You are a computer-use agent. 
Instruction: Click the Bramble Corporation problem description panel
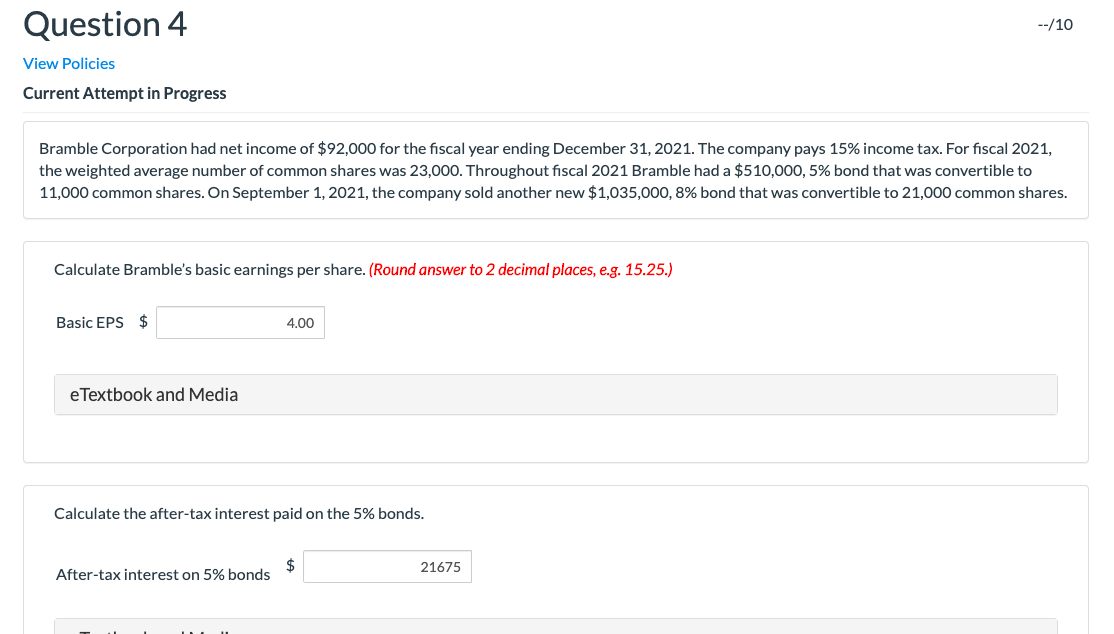click(555, 170)
